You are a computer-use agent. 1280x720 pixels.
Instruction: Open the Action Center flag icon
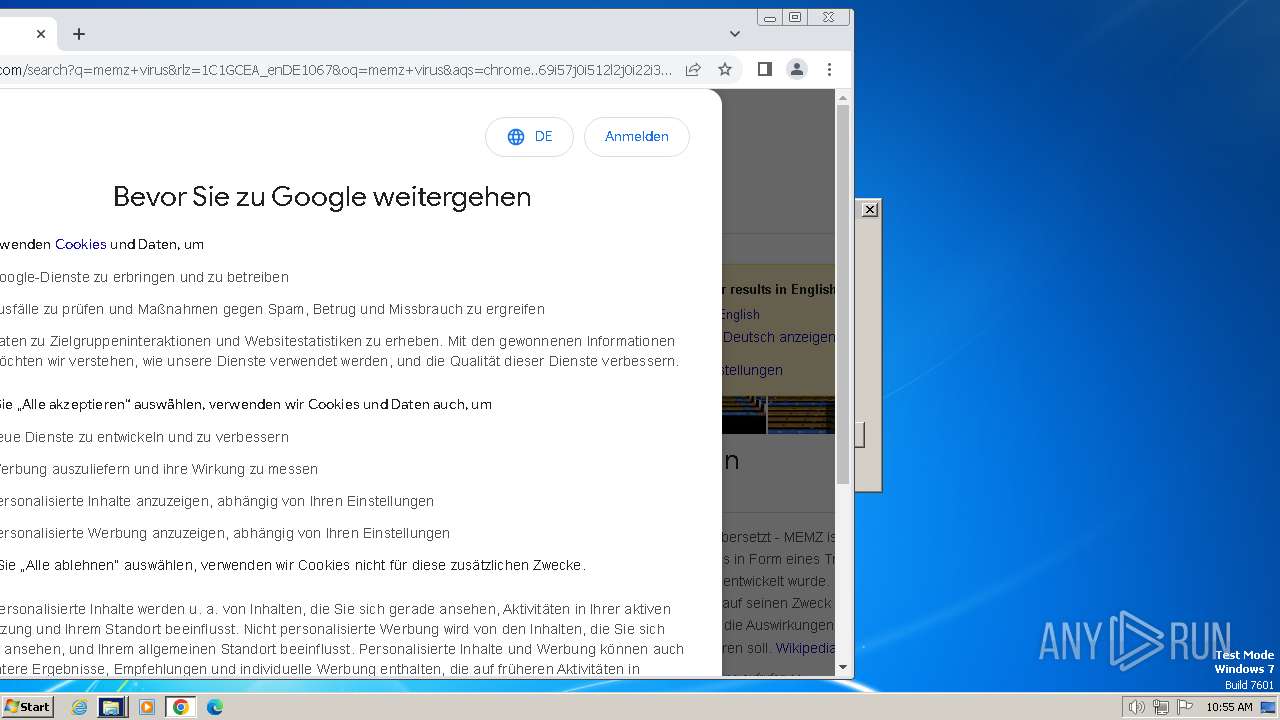(x=1185, y=707)
